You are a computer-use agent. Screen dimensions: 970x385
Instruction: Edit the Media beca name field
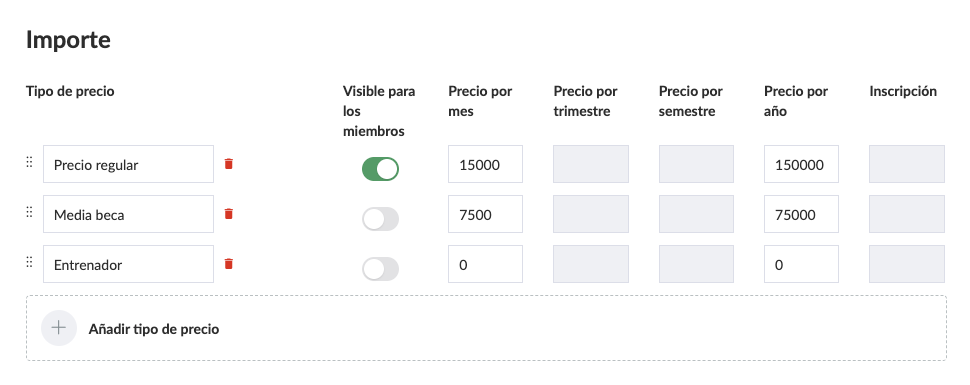[x=128, y=214]
